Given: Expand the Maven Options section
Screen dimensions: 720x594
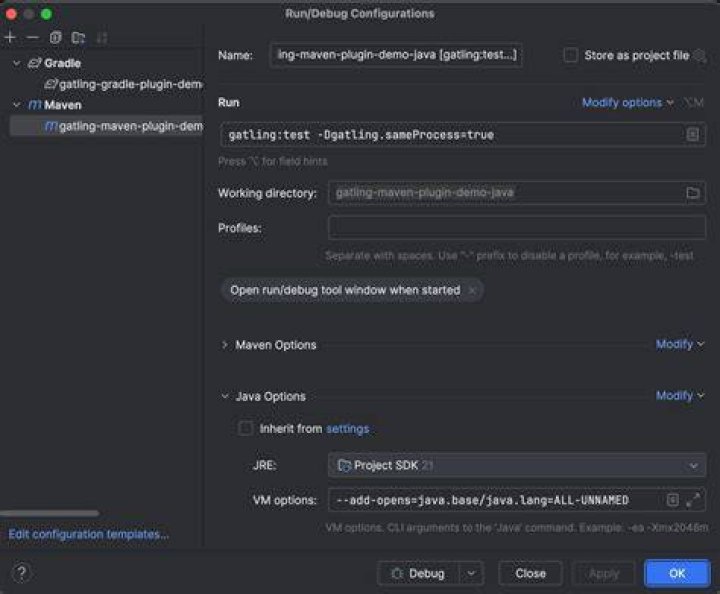Looking at the screenshot, I should pyautogui.click(x=225, y=345).
